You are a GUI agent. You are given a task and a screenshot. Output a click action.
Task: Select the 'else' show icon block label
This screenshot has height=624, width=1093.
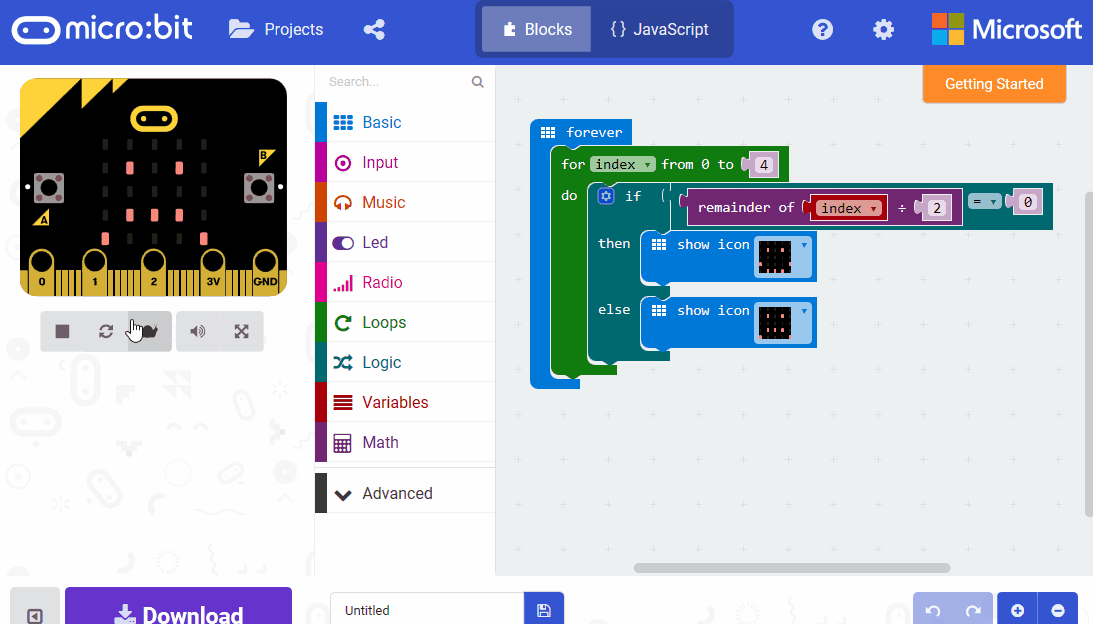click(x=713, y=311)
